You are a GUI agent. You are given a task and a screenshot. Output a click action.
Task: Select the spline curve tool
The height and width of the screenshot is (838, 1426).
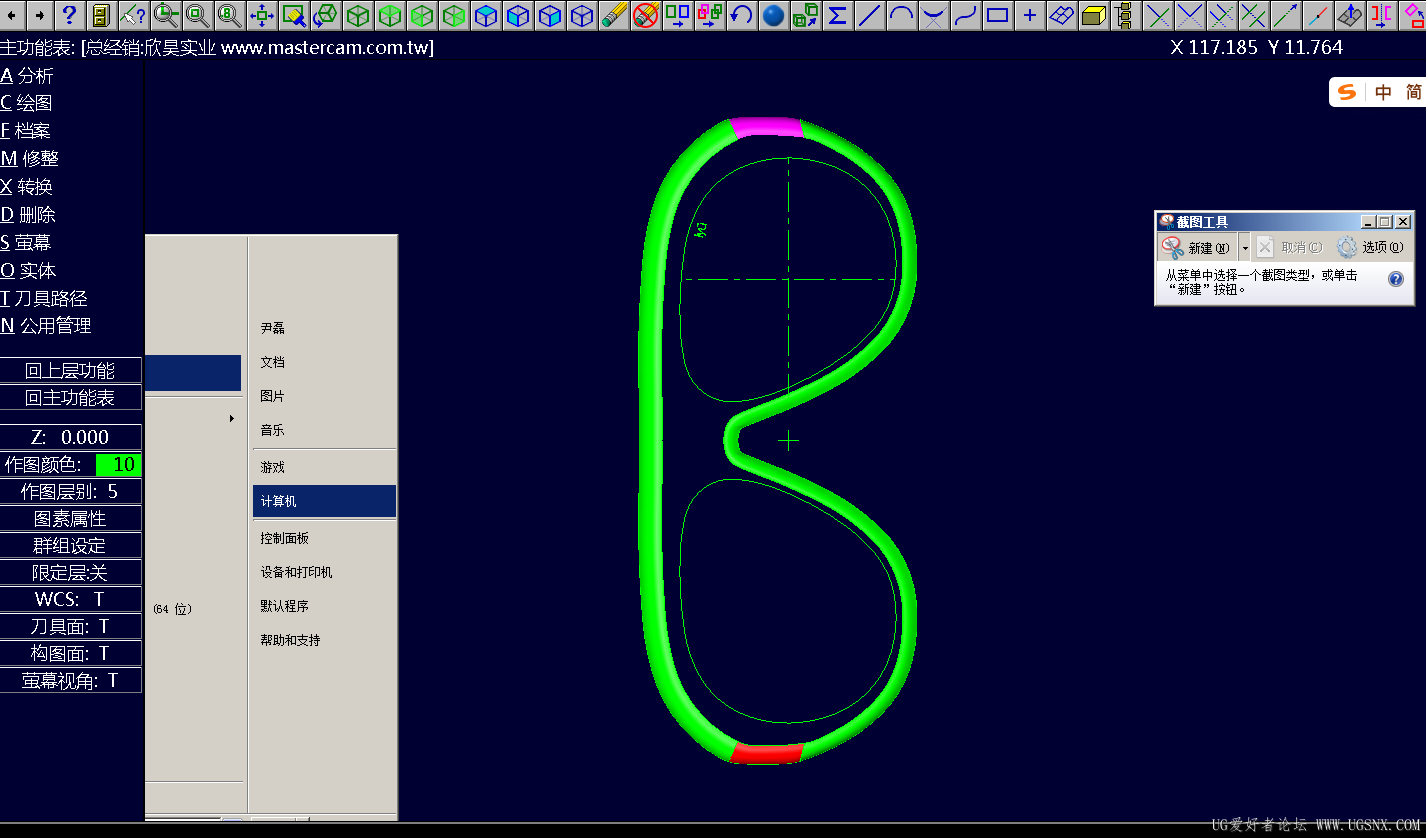966,15
